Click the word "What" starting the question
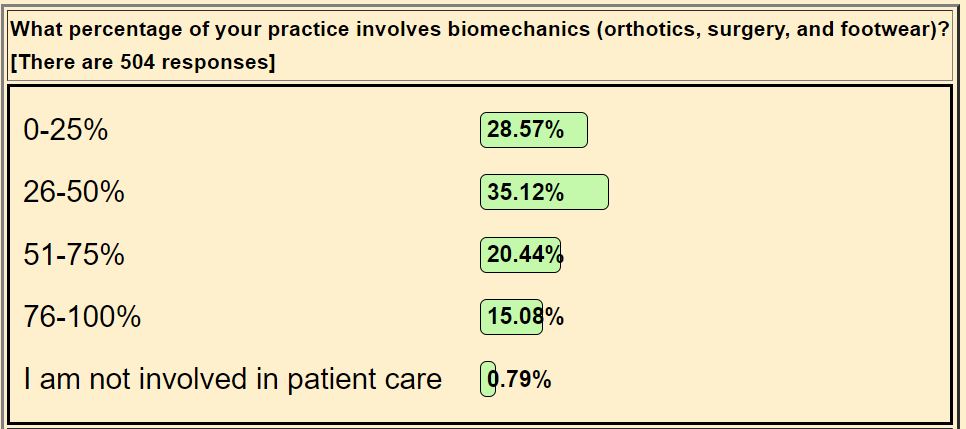This screenshot has height=429, width=966. point(36,29)
